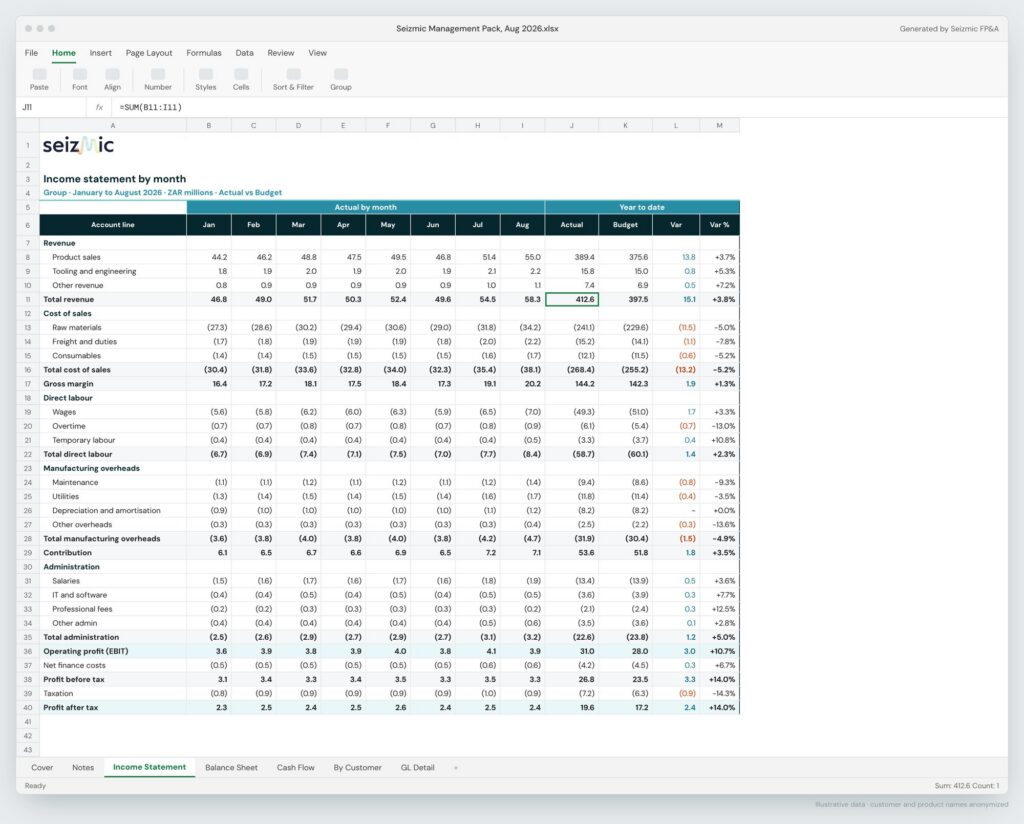This screenshot has height=824, width=1024.
Task: Select column J header
Action: coord(571,125)
